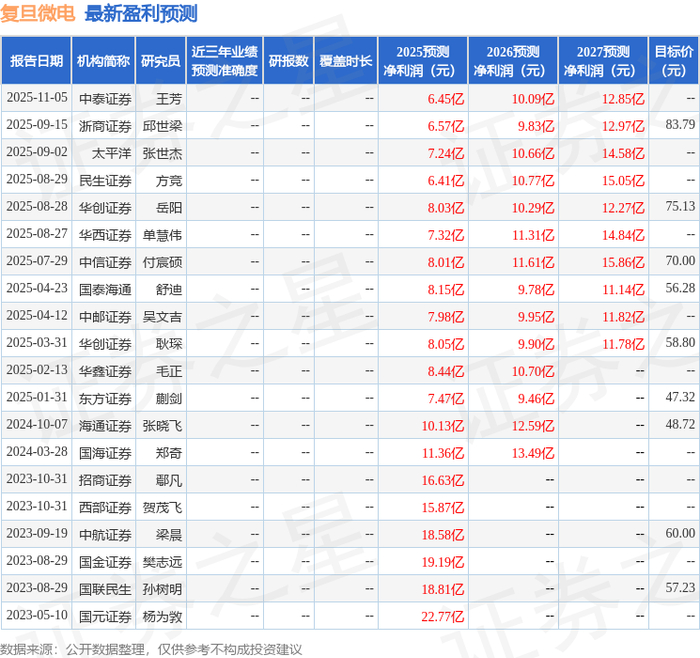This screenshot has height=658, width=700.
Task: Click 东方证券 institution name
Action: [x=105, y=398]
